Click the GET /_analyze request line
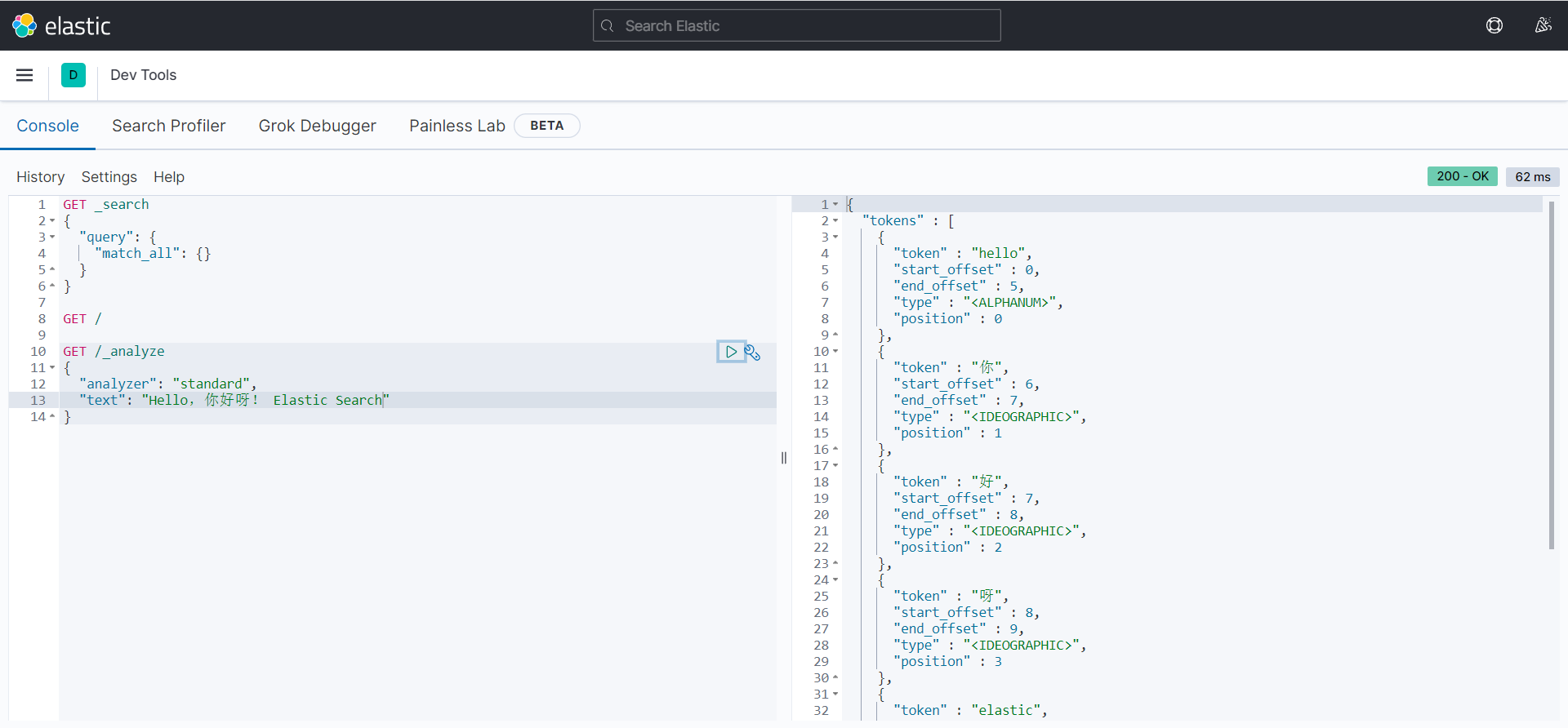This screenshot has height=728, width=1568. click(x=114, y=352)
